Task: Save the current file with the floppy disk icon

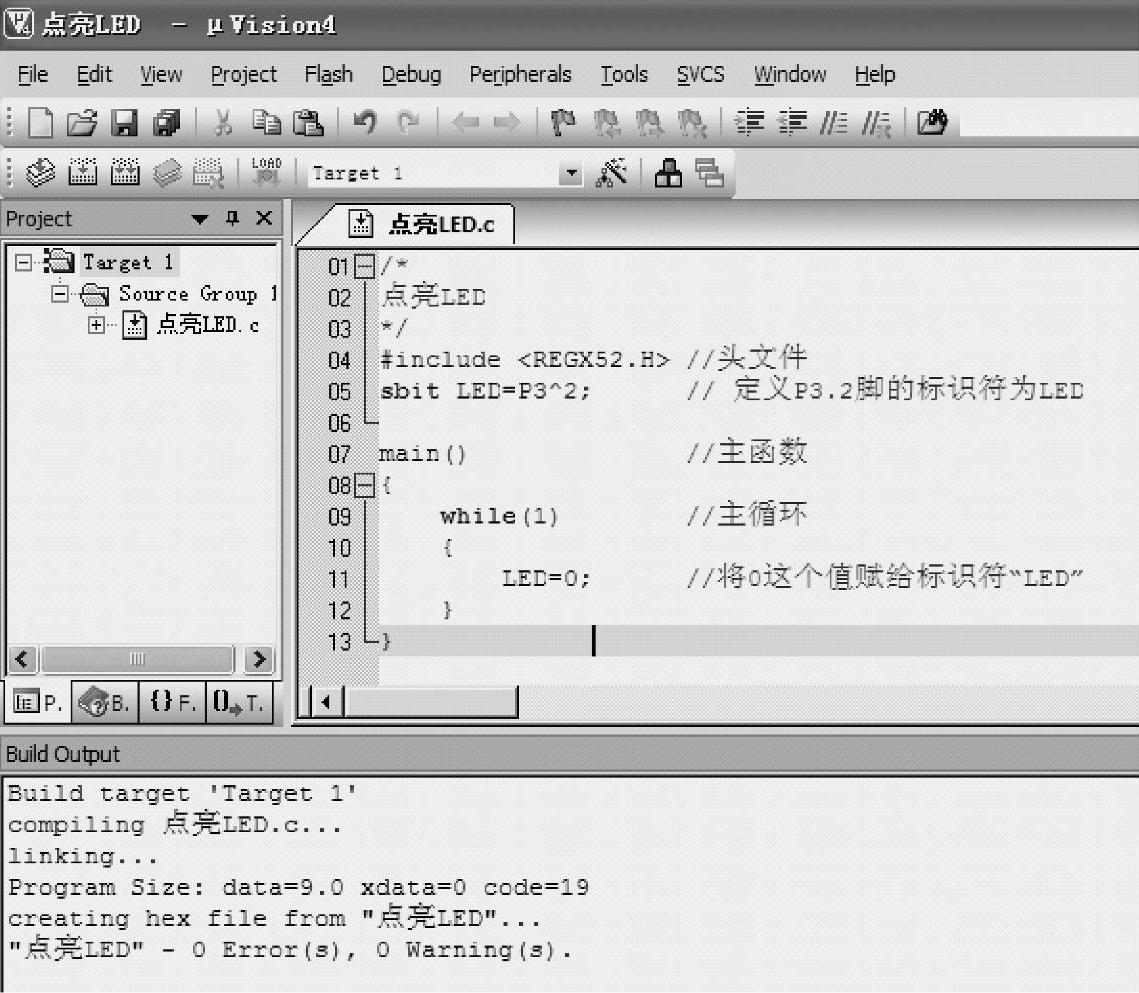Action: point(124,123)
